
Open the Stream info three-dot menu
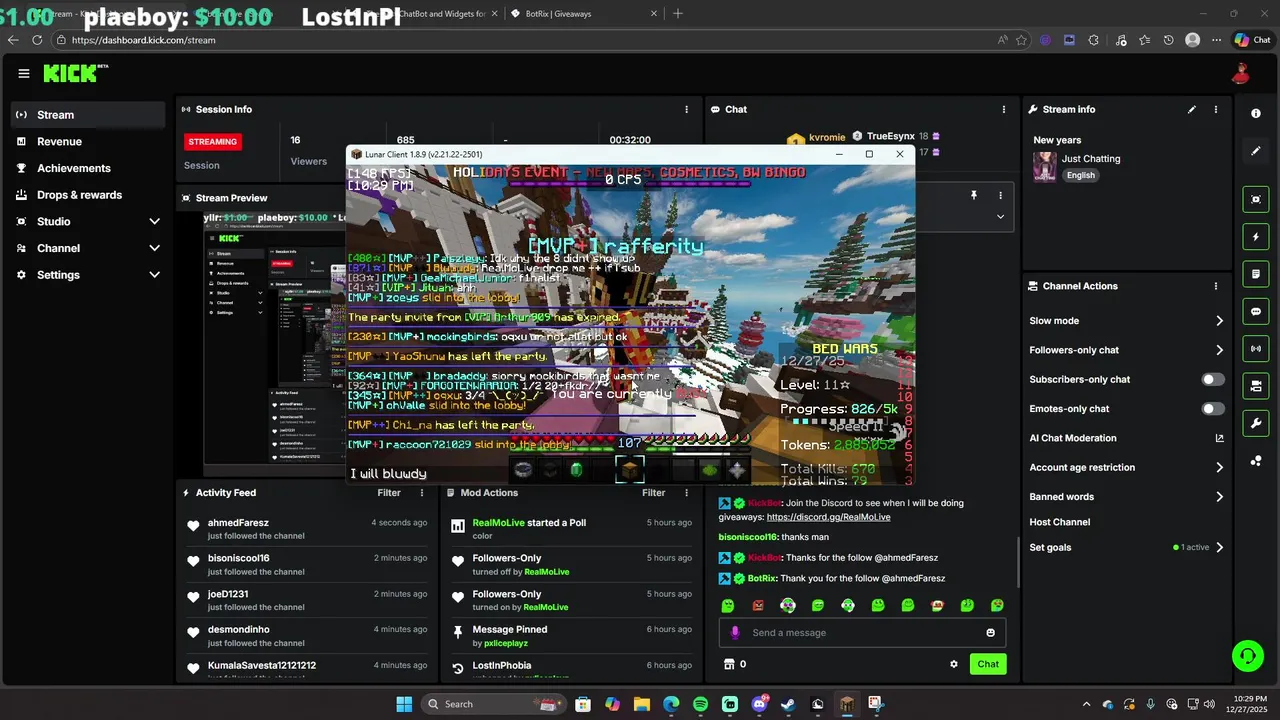(x=1216, y=109)
